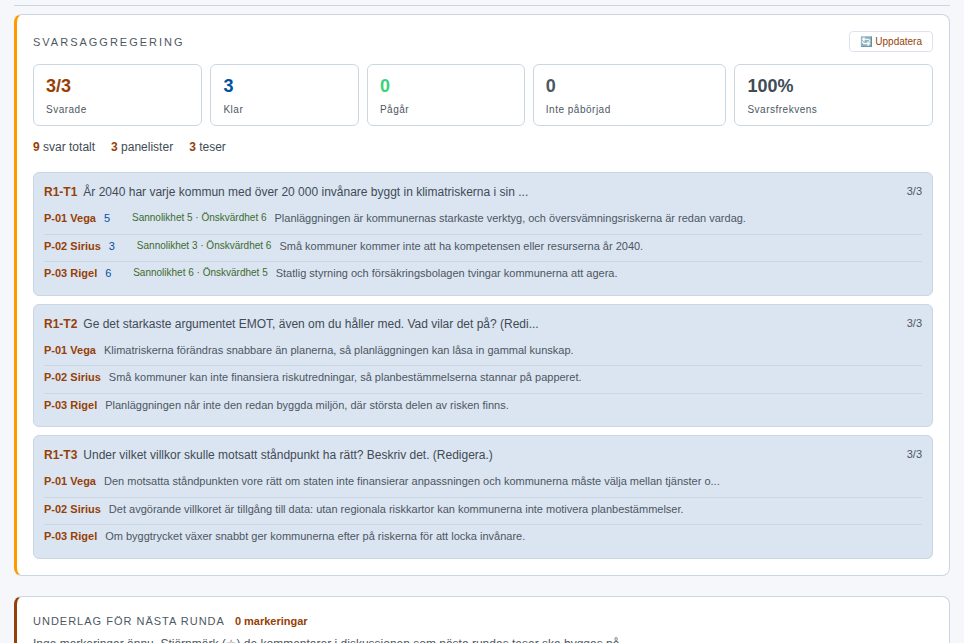The height and width of the screenshot is (643, 964).
Task: Click the '3 panelister' summary text
Action: (142, 147)
